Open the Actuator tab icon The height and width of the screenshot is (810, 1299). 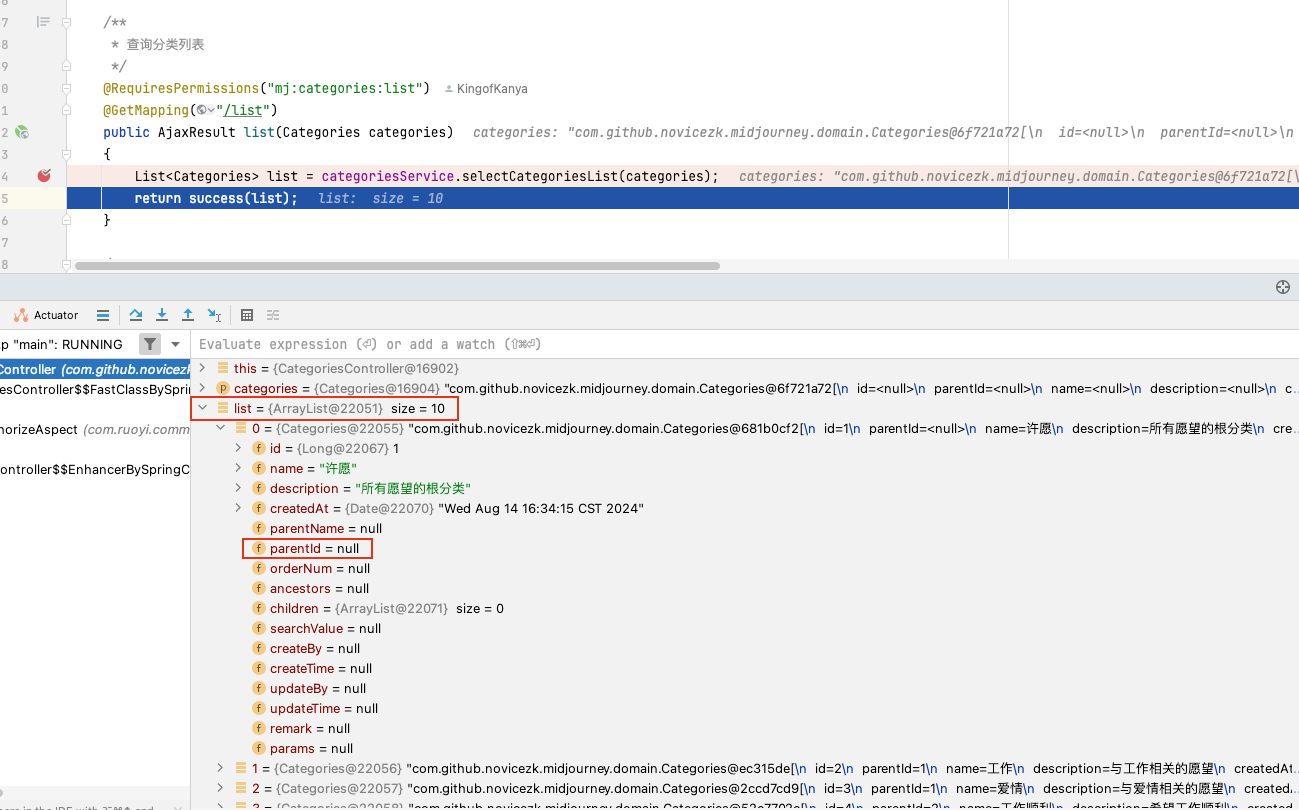[21, 315]
